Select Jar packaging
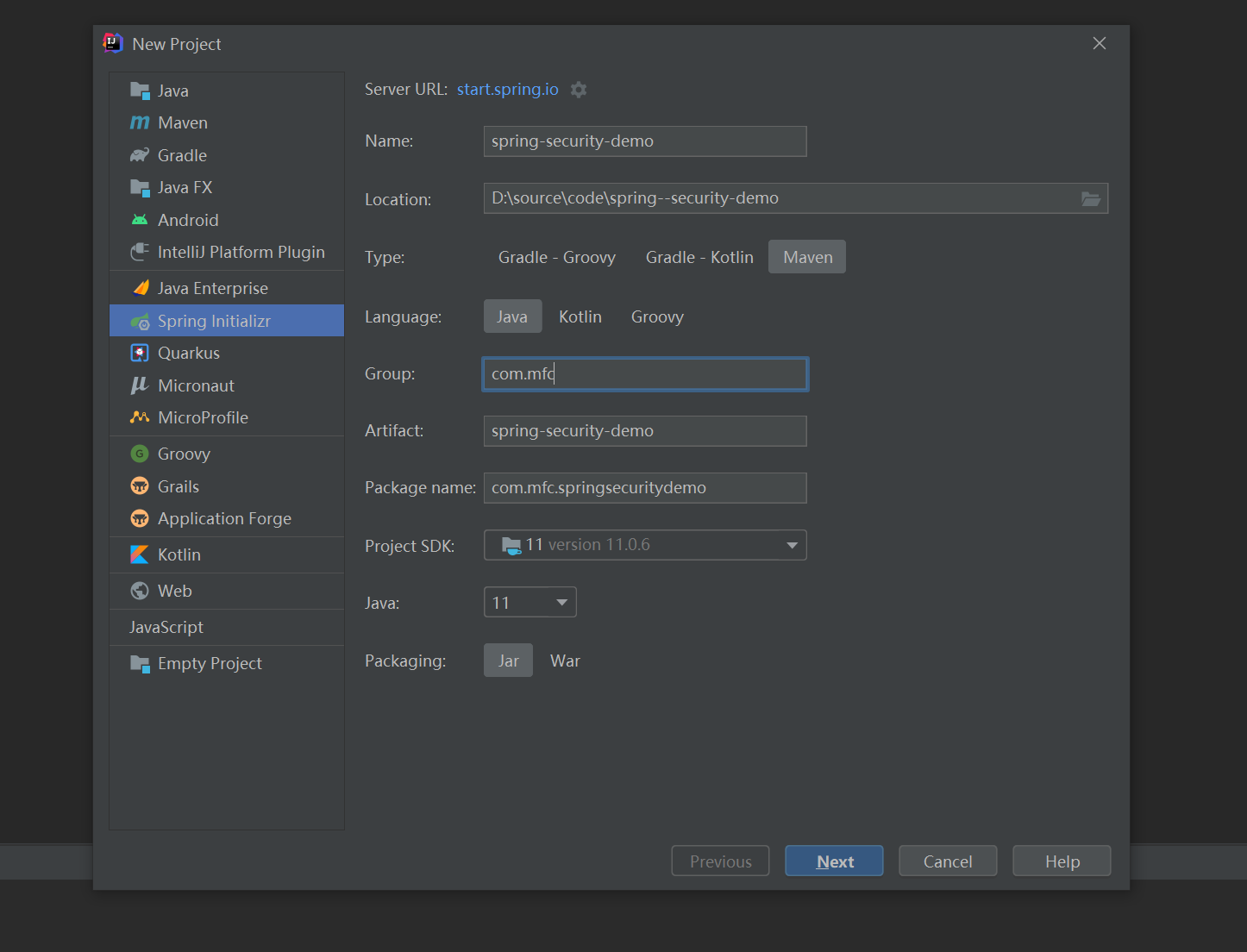The height and width of the screenshot is (952, 1247). pyautogui.click(x=508, y=661)
